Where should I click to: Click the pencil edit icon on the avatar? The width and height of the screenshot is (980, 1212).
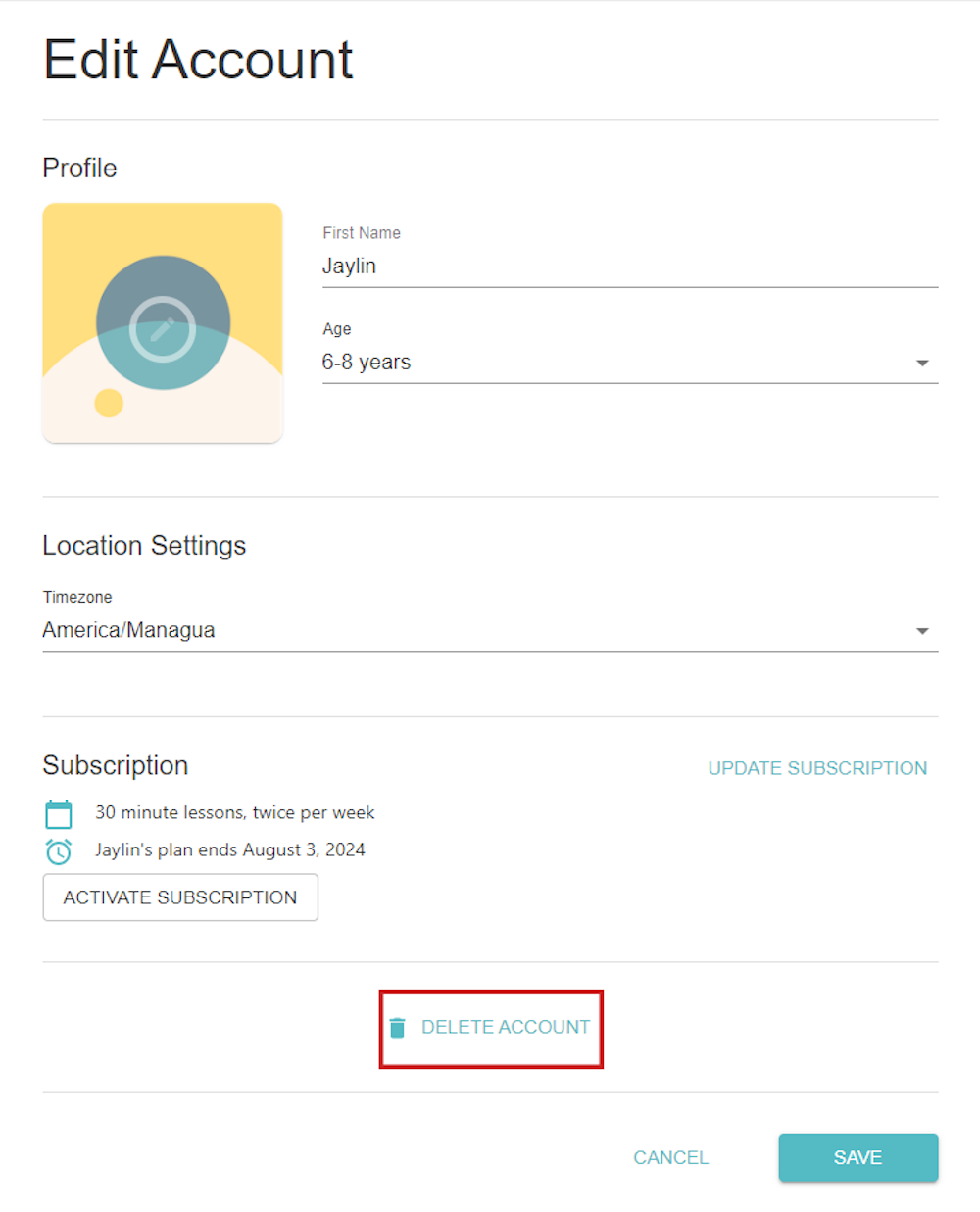(163, 329)
